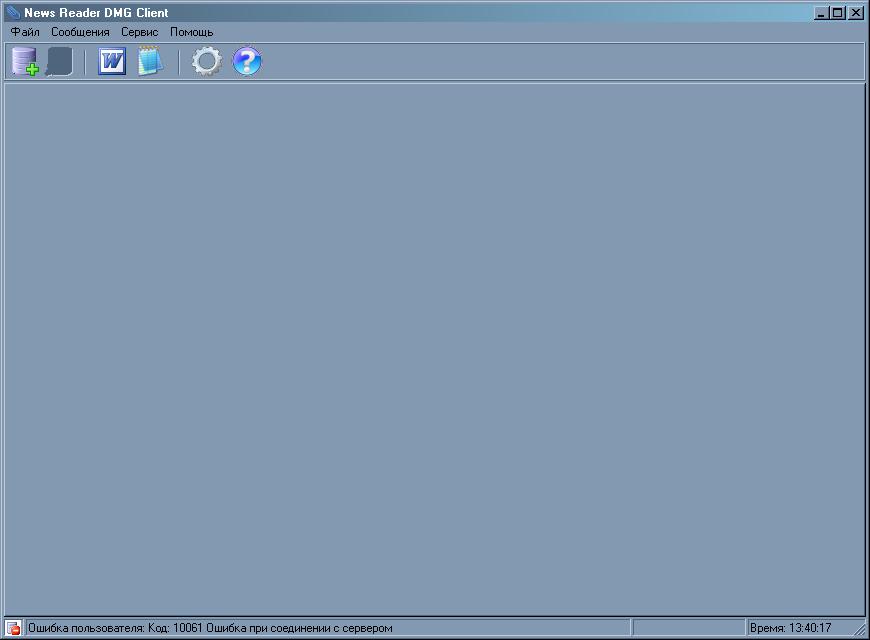Image resolution: width=870 pixels, height=640 pixels.
Task: Click the application icon in the title bar
Action: [x=13, y=13]
